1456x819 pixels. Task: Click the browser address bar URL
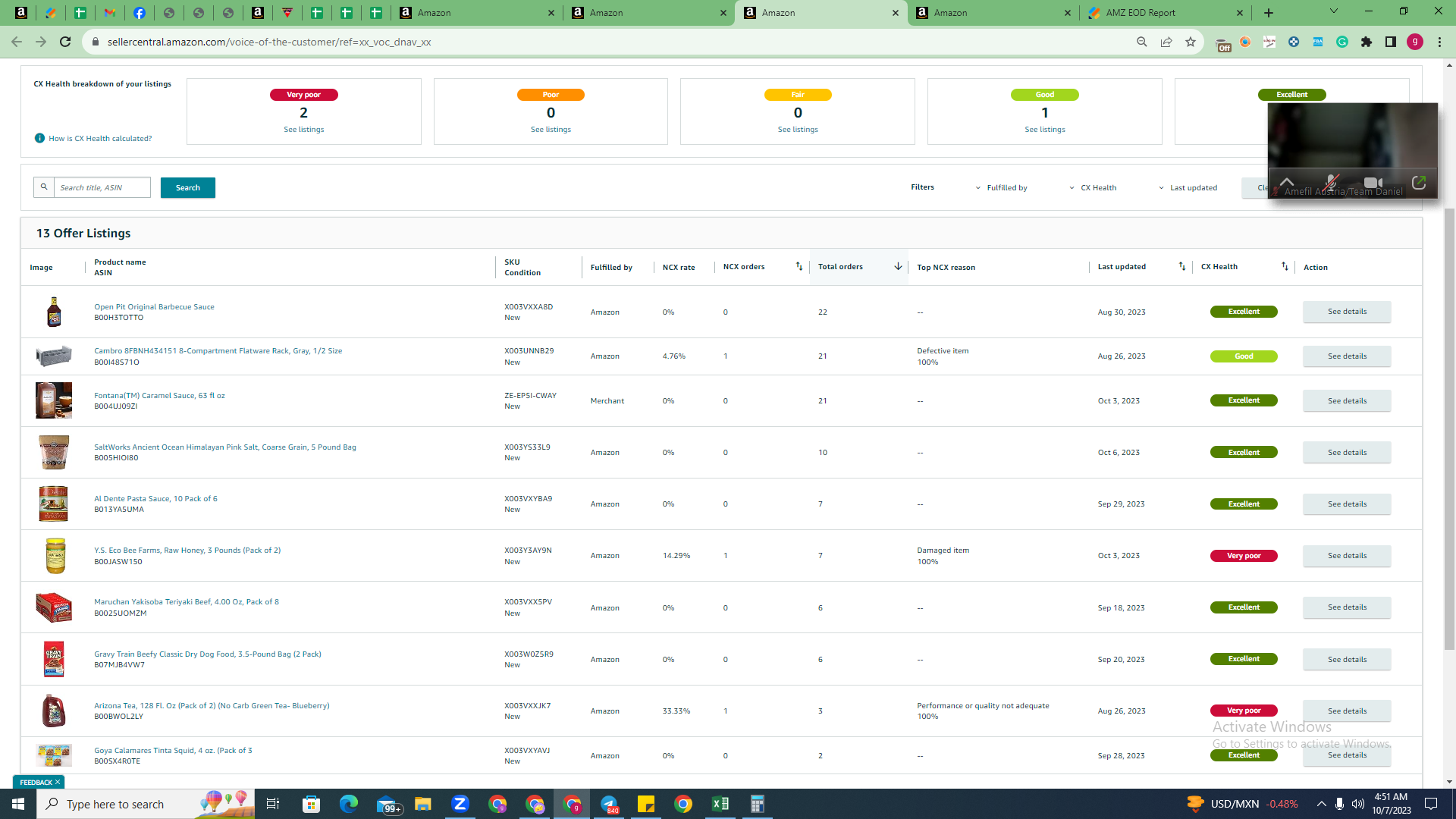pyautogui.click(x=269, y=42)
